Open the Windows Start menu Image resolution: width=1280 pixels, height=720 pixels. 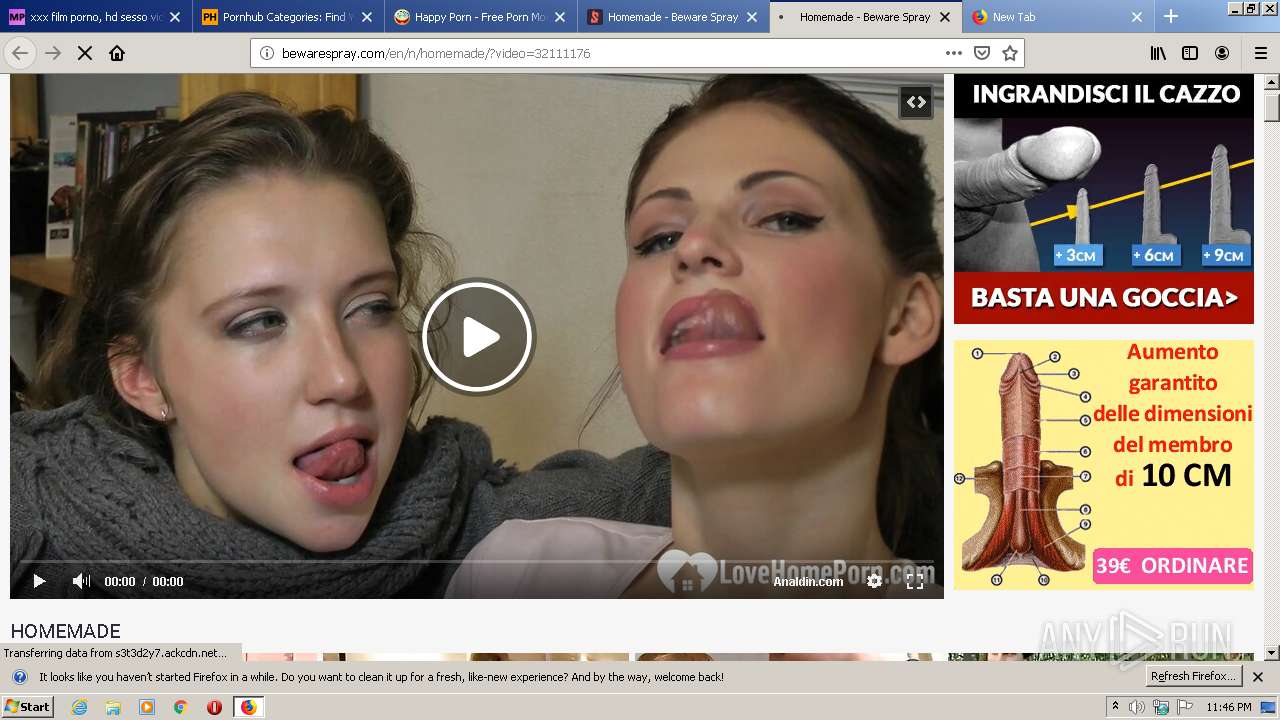click(x=28, y=707)
